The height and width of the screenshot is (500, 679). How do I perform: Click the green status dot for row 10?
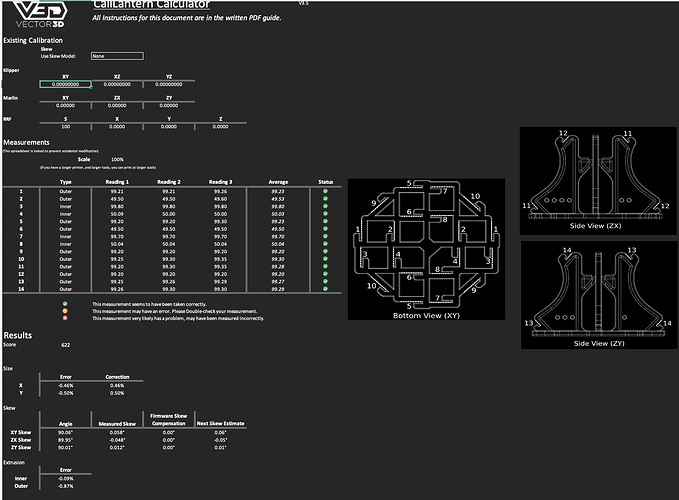325,259
